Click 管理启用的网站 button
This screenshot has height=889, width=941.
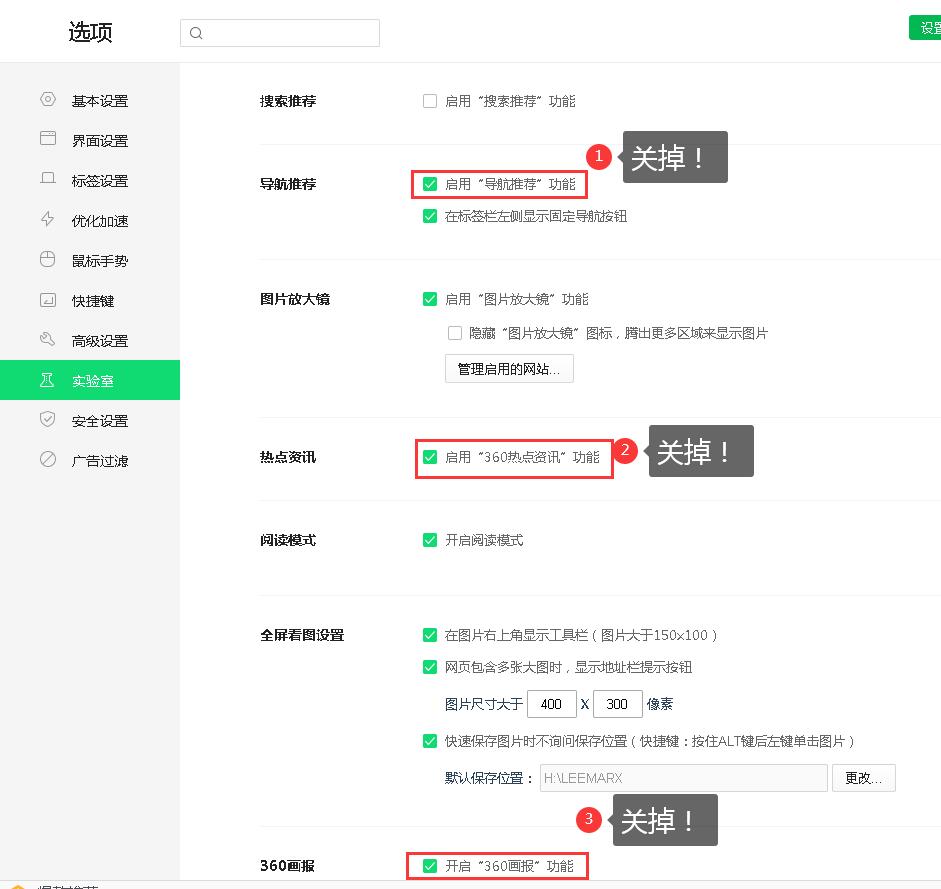(509, 369)
